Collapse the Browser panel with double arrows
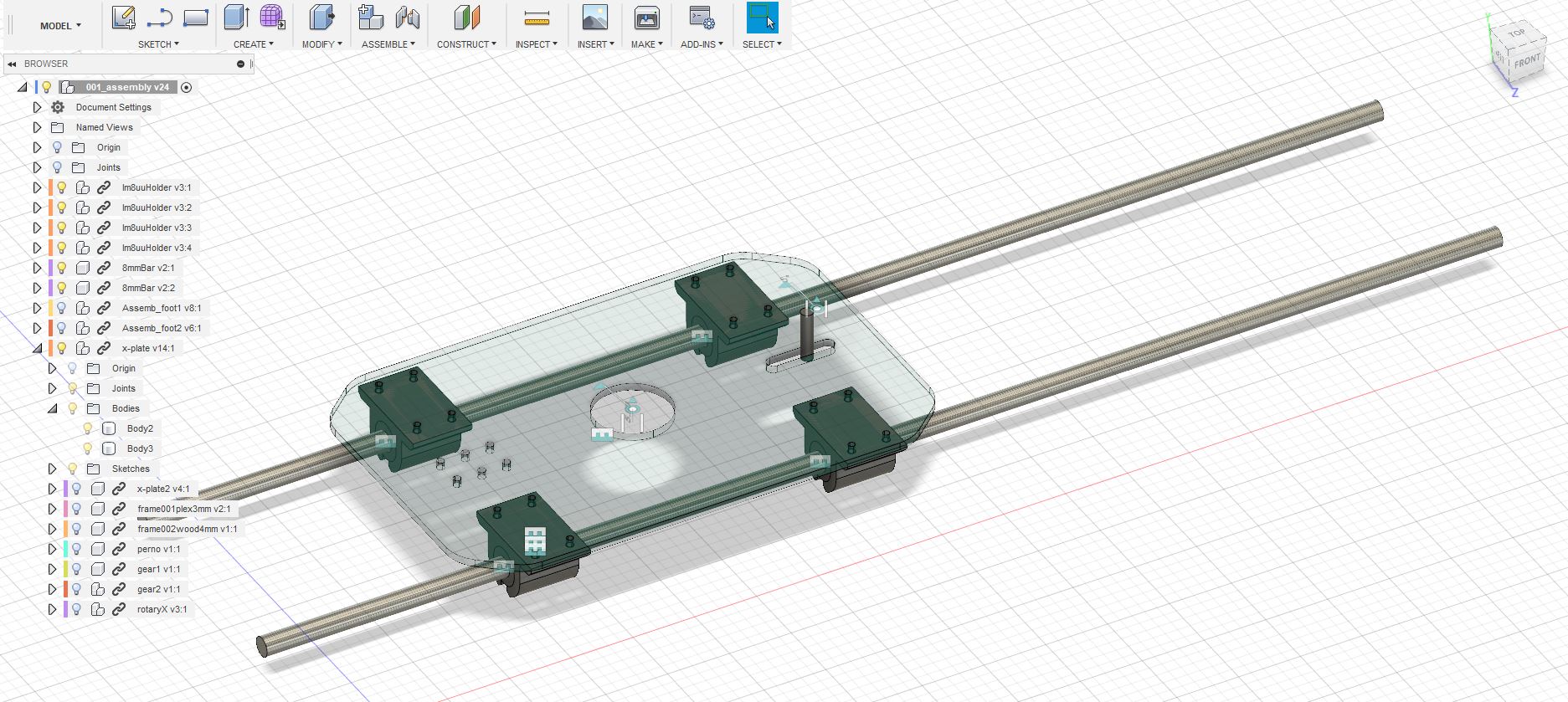Screen dimensions: 1568x702 (x=13, y=64)
